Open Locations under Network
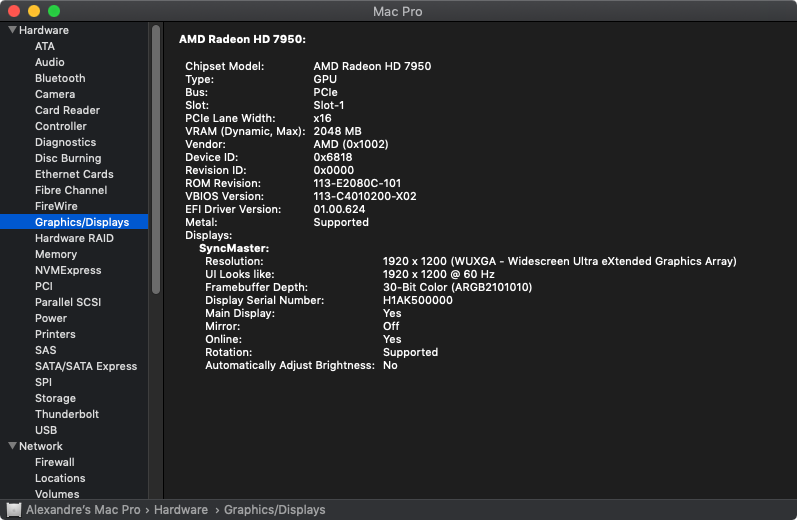 (x=60, y=478)
